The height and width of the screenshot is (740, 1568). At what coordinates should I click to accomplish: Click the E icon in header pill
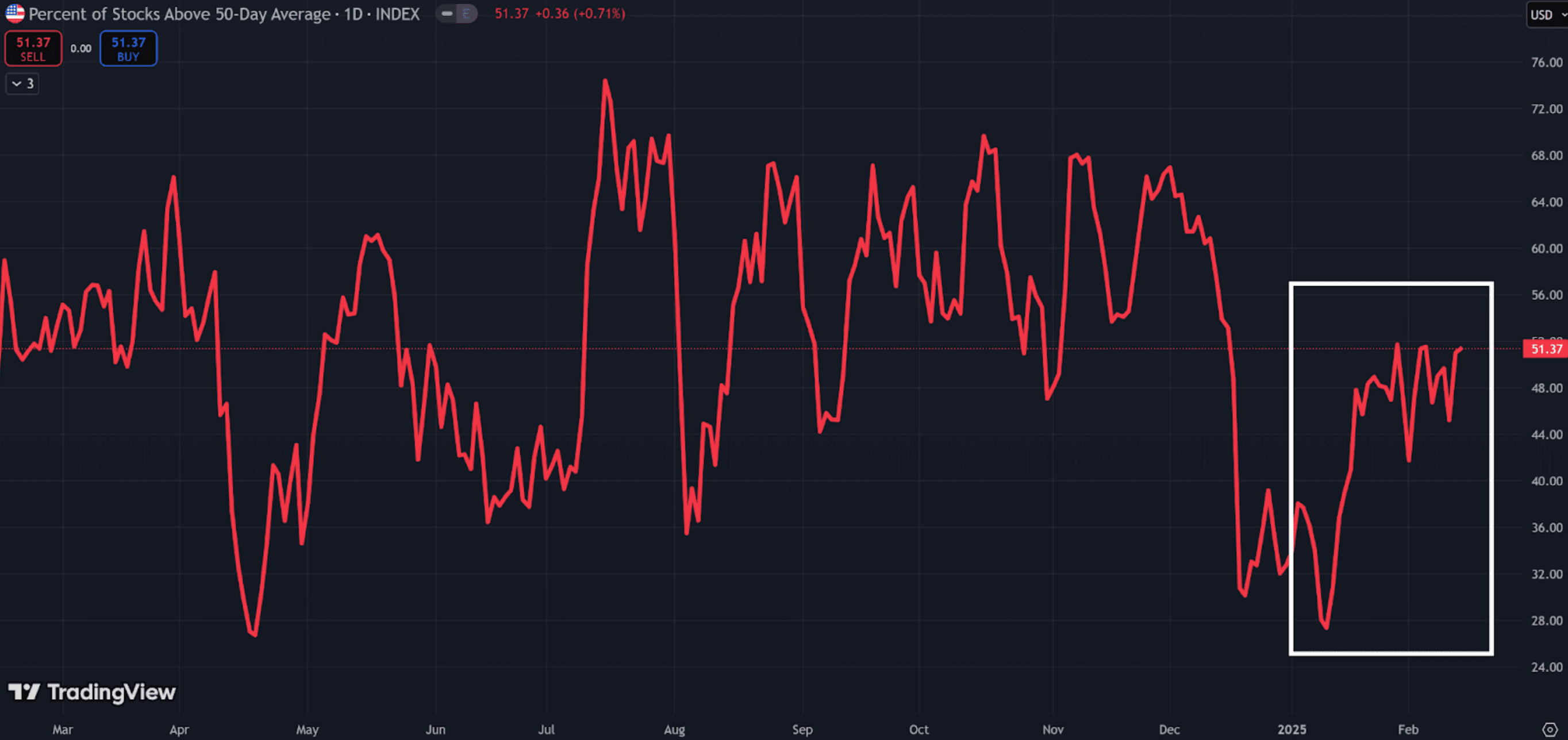pyautogui.click(x=466, y=13)
